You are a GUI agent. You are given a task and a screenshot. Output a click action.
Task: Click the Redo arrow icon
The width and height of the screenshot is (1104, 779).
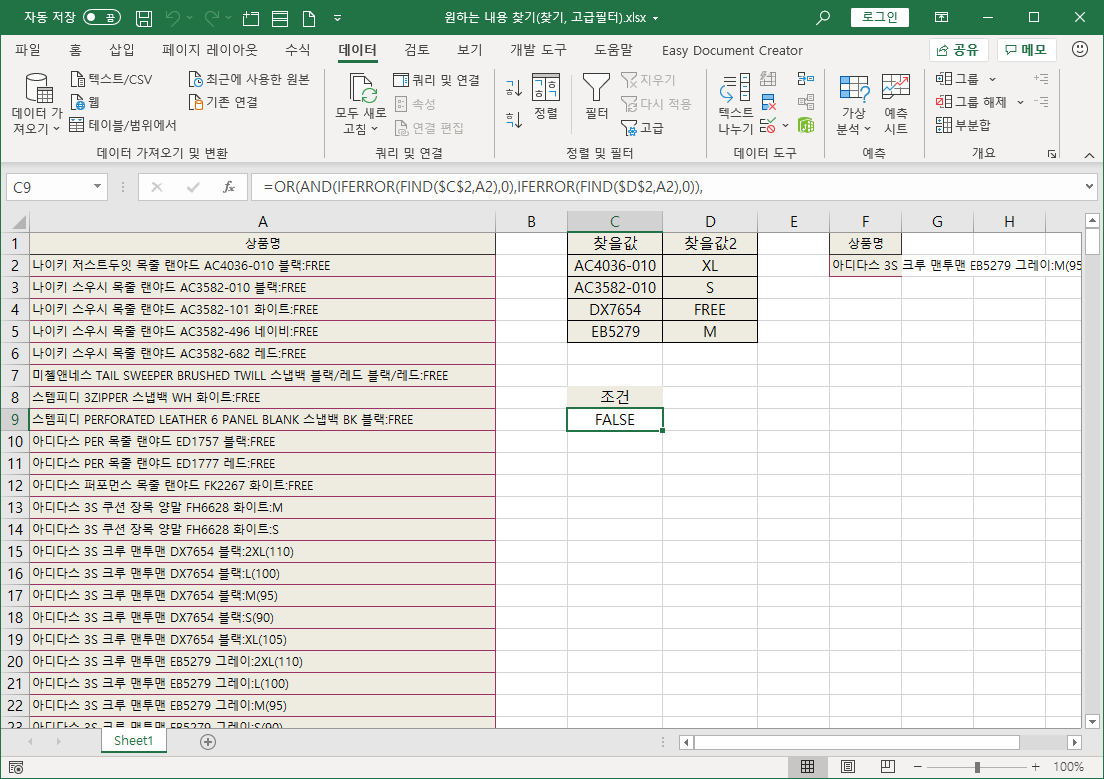point(211,18)
